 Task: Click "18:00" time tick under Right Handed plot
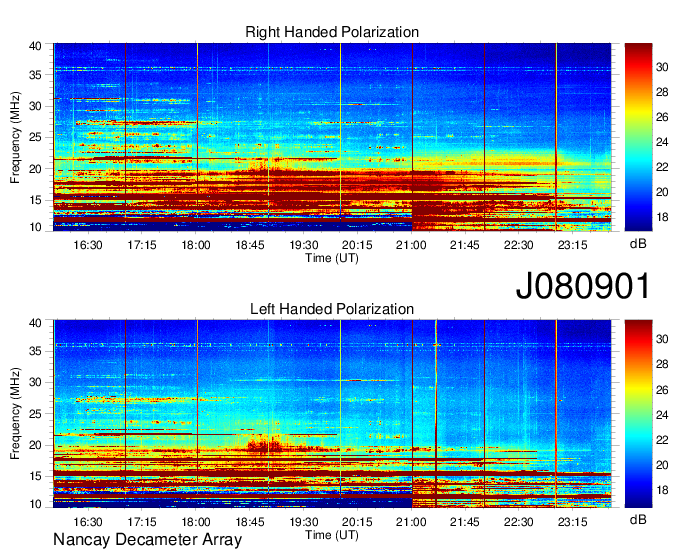(x=196, y=245)
